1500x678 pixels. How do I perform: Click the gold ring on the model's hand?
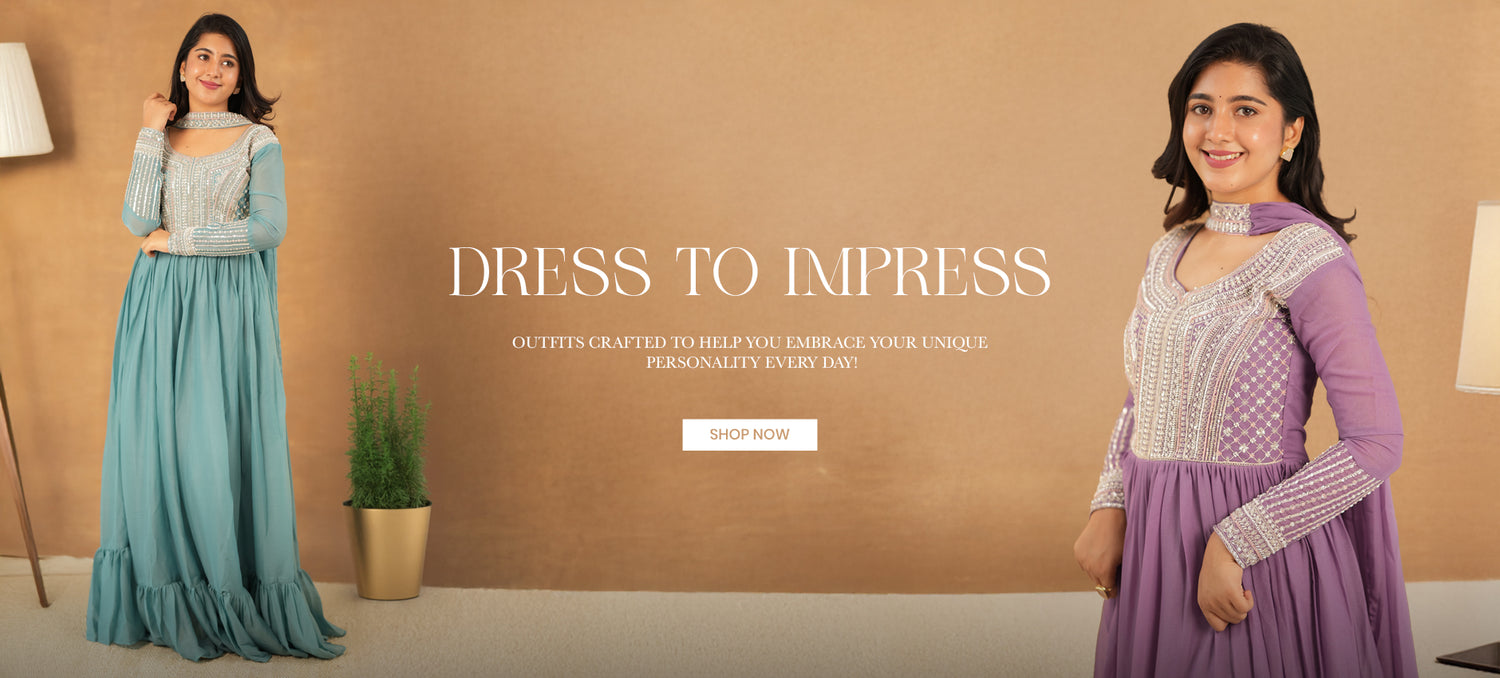coord(1103,591)
